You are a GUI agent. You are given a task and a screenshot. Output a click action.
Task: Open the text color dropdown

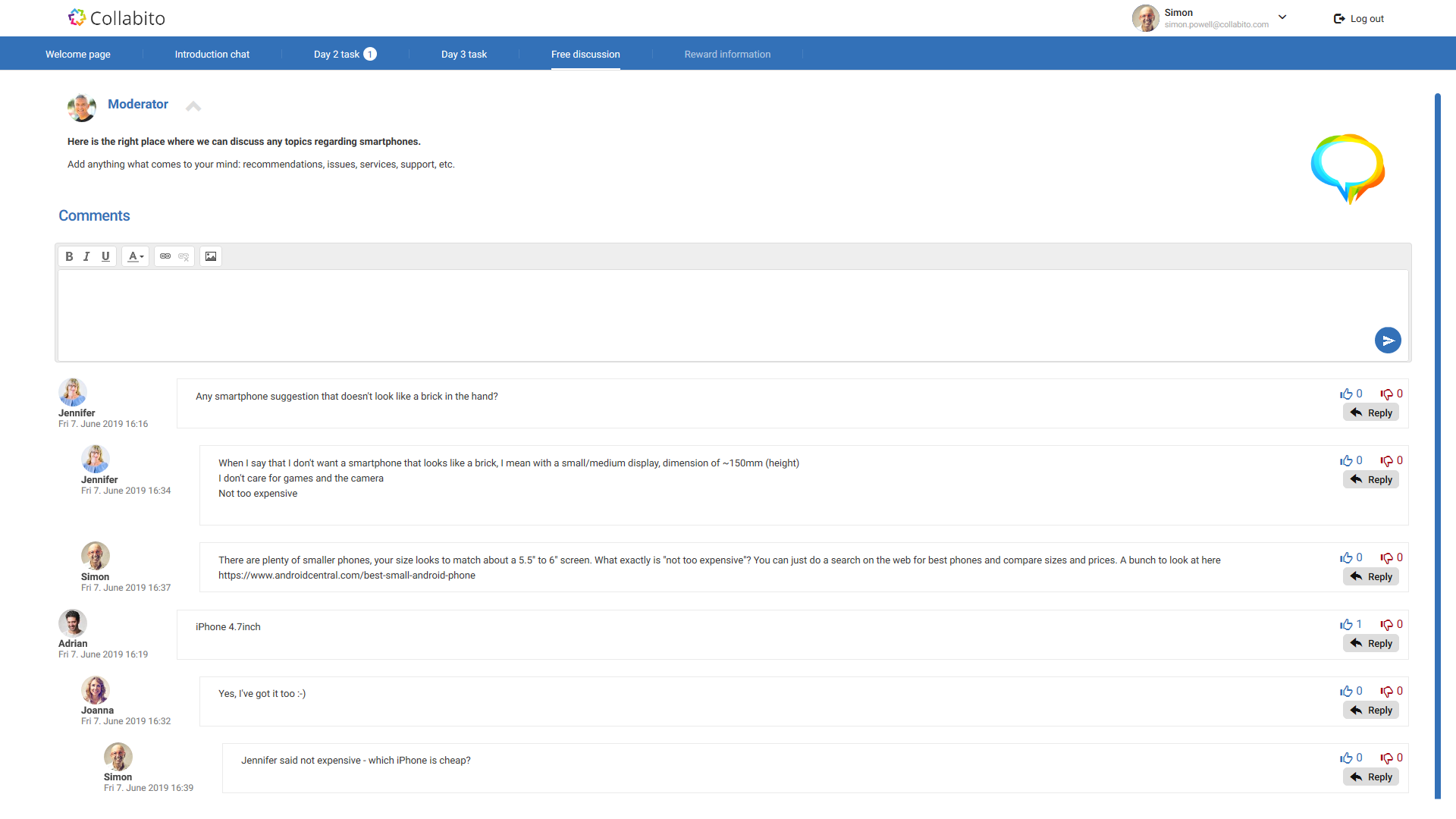point(135,256)
